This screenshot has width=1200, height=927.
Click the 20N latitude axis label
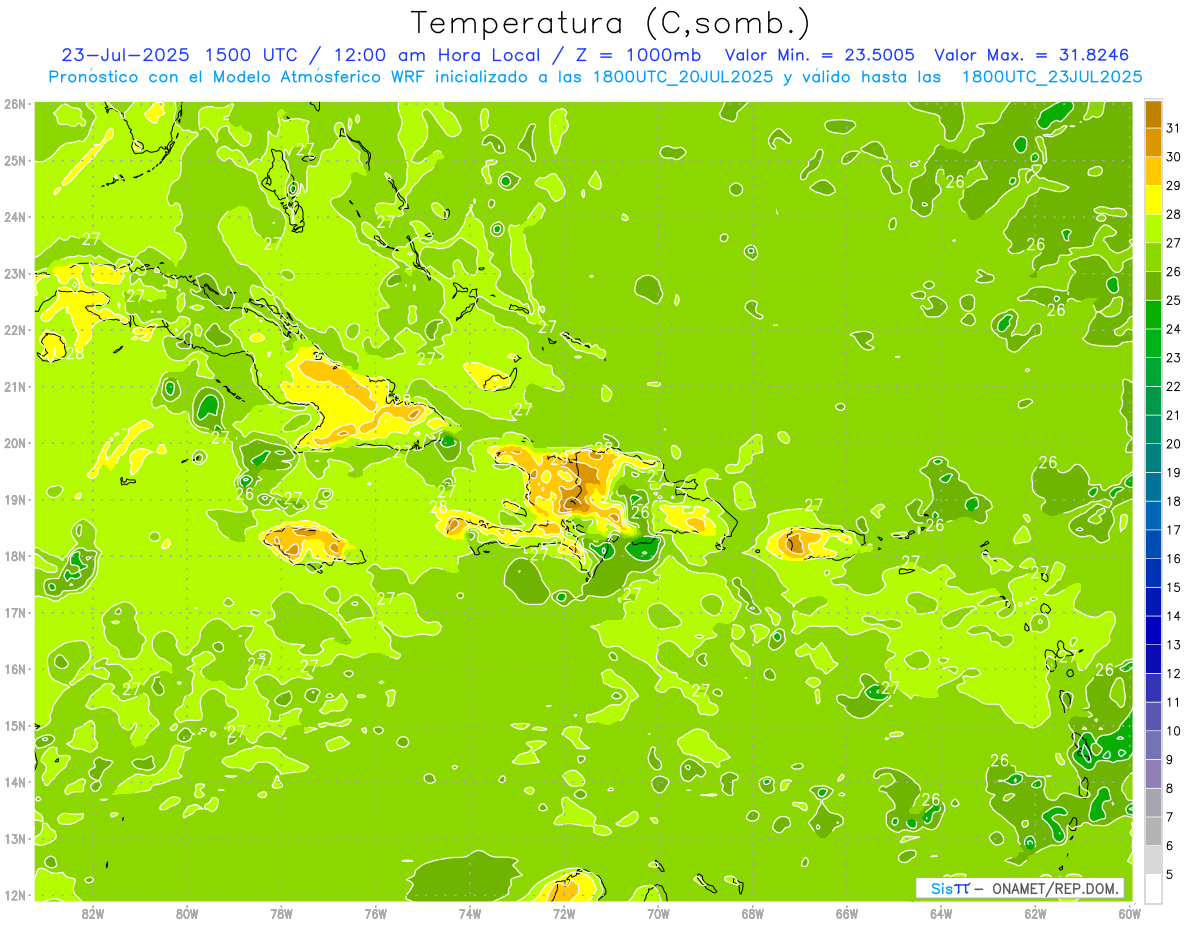point(15,443)
